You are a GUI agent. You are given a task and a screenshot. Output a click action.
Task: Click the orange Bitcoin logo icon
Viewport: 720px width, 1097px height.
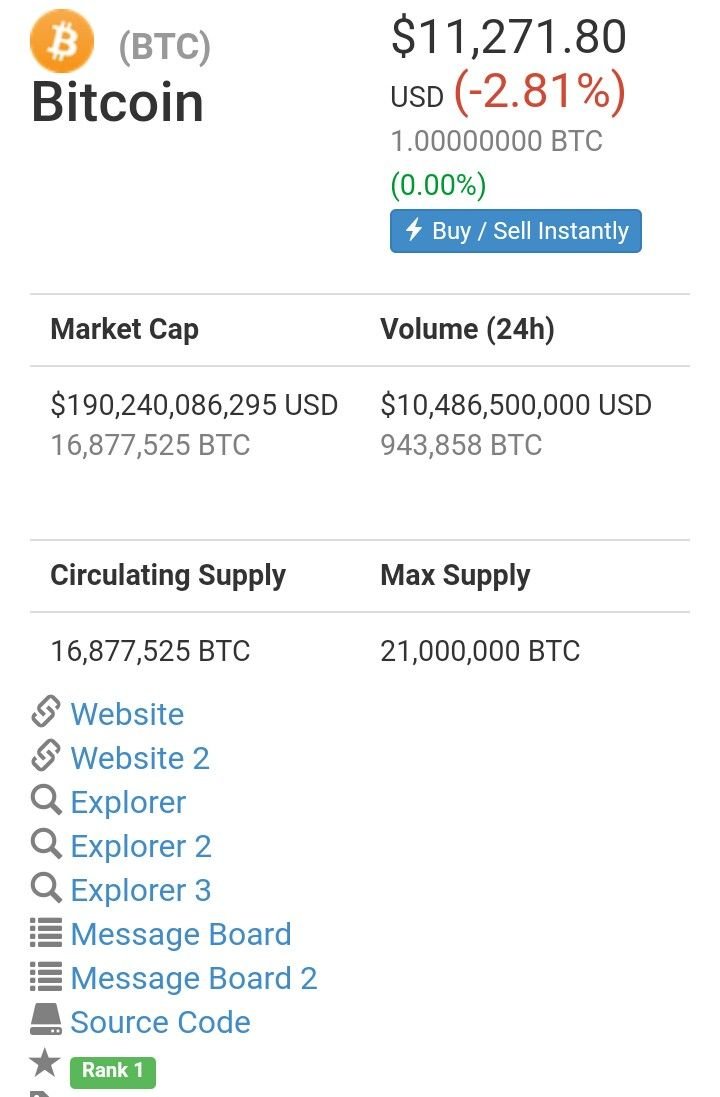click(x=62, y=41)
